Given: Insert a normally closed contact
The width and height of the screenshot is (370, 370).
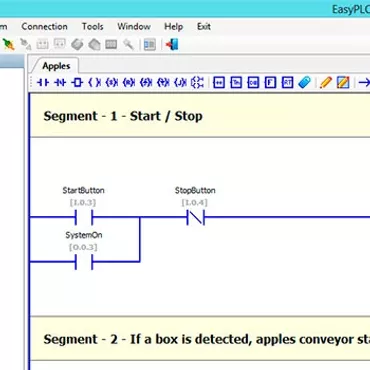Looking at the screenshot, I should [60, 82].
